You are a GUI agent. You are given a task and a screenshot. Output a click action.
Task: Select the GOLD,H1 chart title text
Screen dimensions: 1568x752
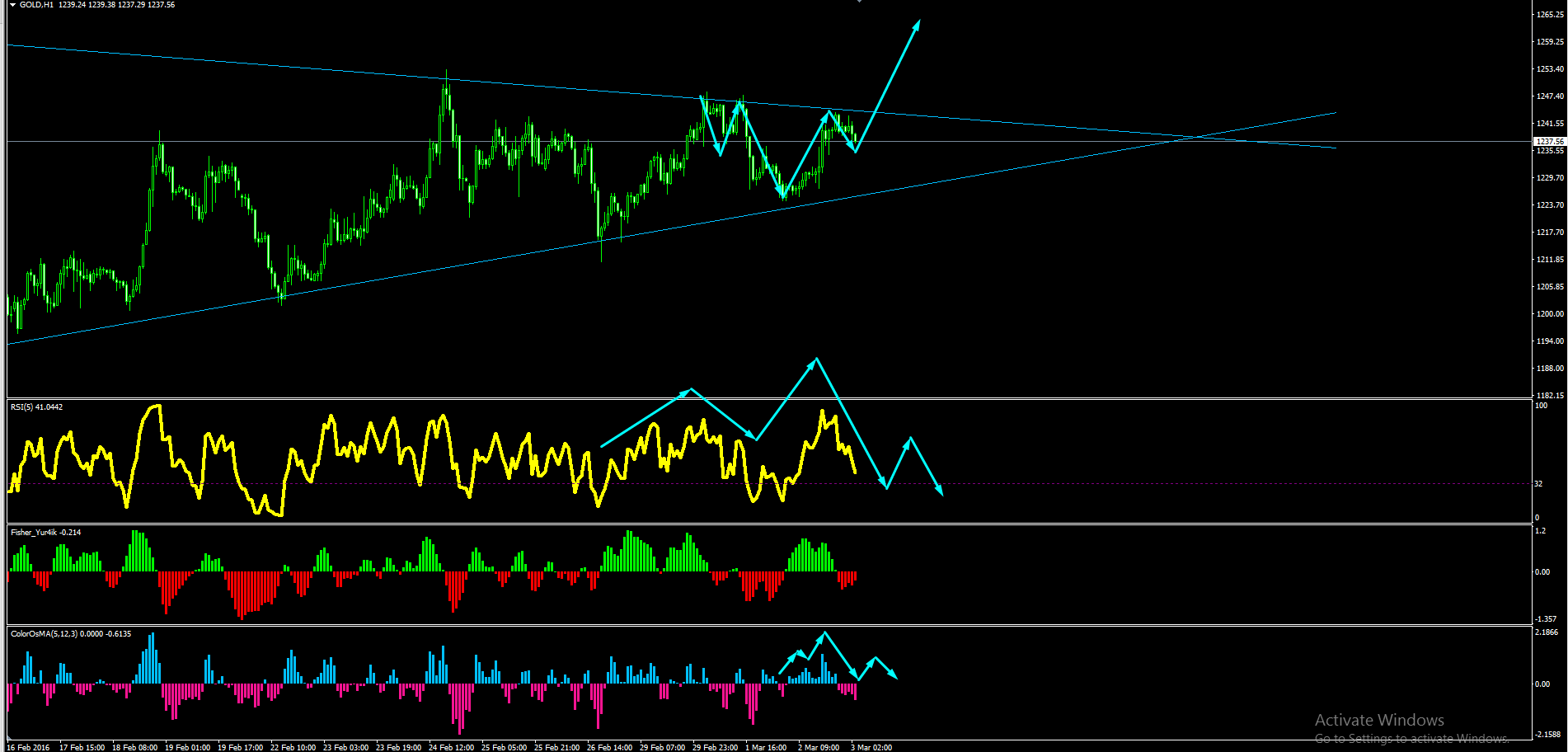[x=36, y=5]
